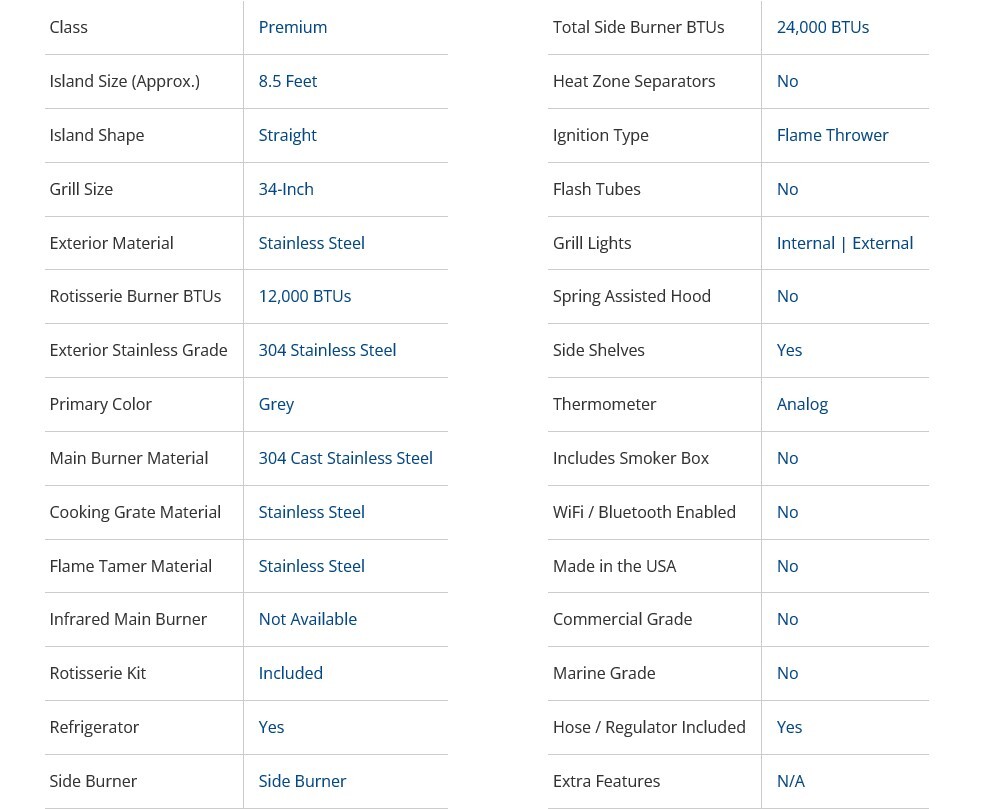Screen dimensions: 998x809
Task: Click the Stainless Steel exterior material link
Action: 311,243
